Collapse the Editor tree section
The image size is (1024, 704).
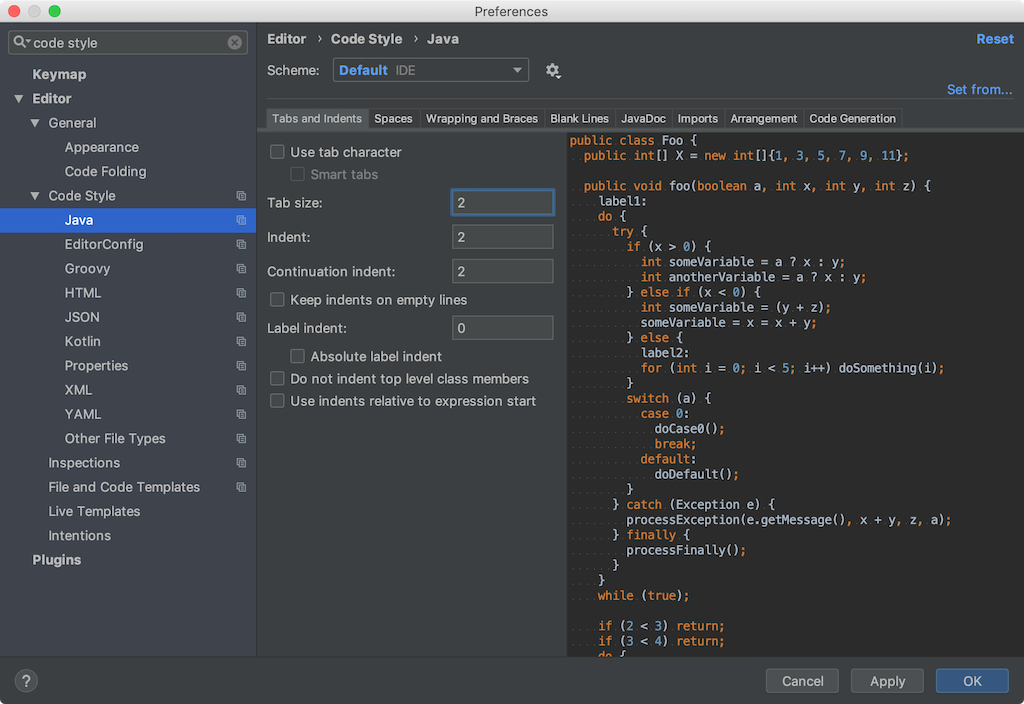pos(20,98)
